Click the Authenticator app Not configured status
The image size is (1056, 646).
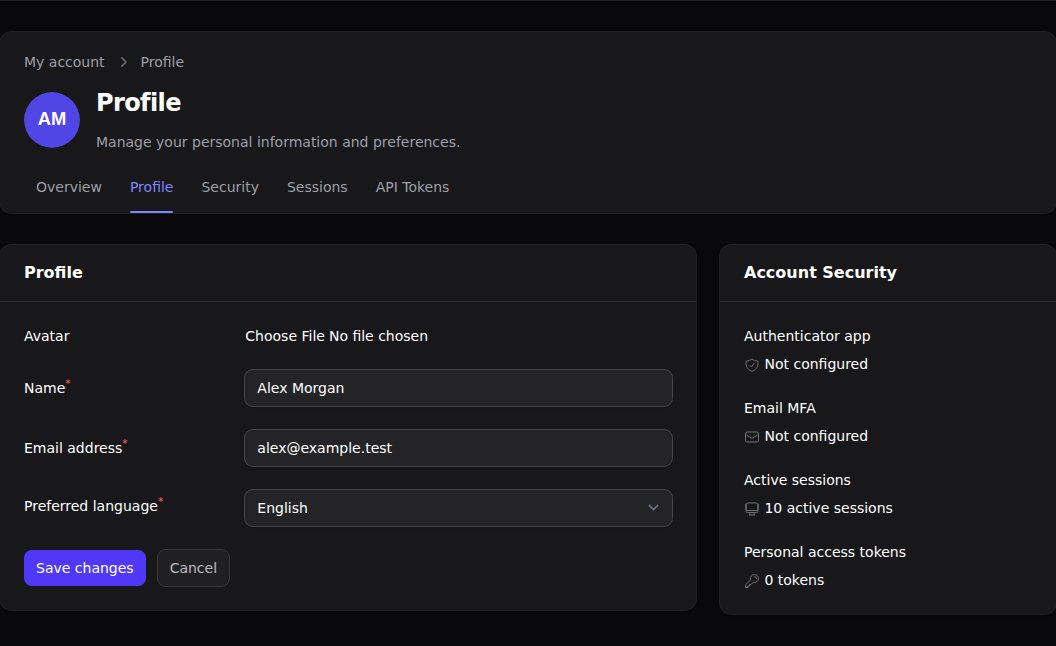pyautogui.click(x=816, y=364)
